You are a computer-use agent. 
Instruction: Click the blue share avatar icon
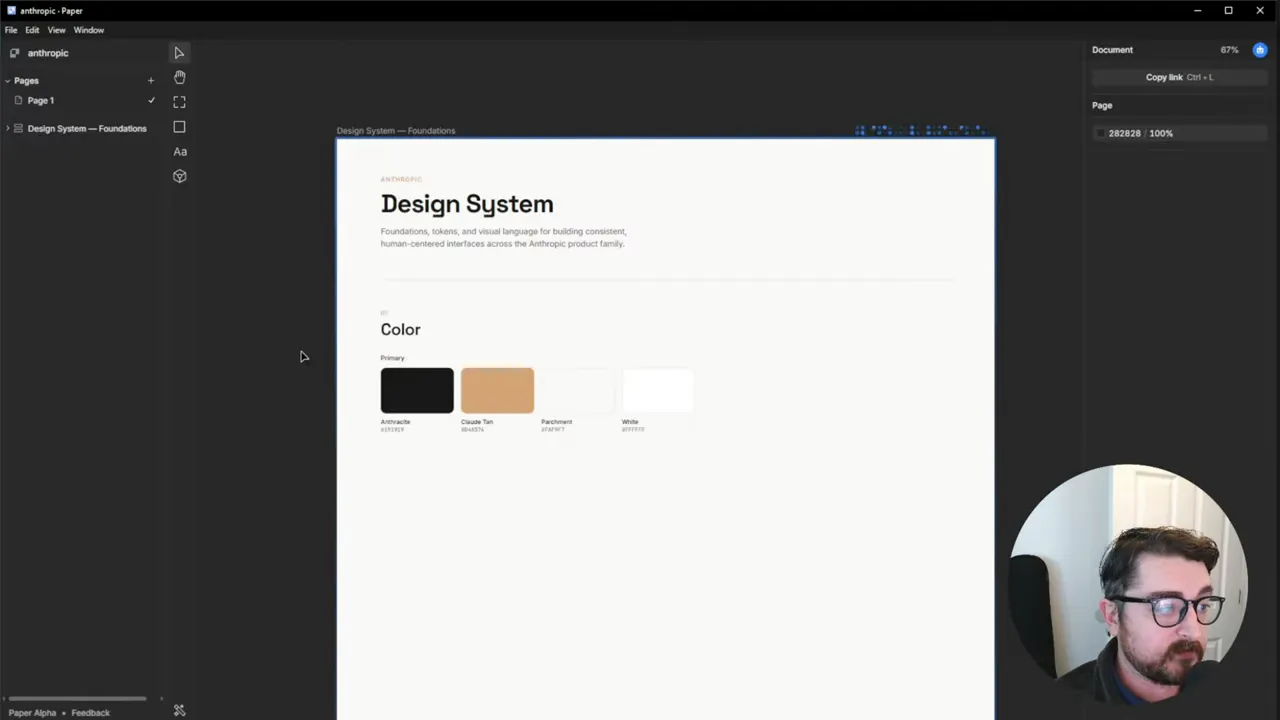pos(1260,49)
